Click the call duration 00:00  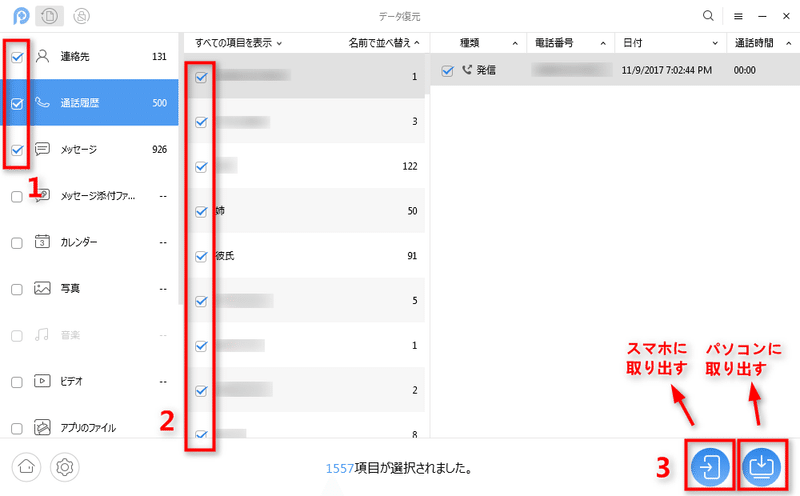click(744, 70)
